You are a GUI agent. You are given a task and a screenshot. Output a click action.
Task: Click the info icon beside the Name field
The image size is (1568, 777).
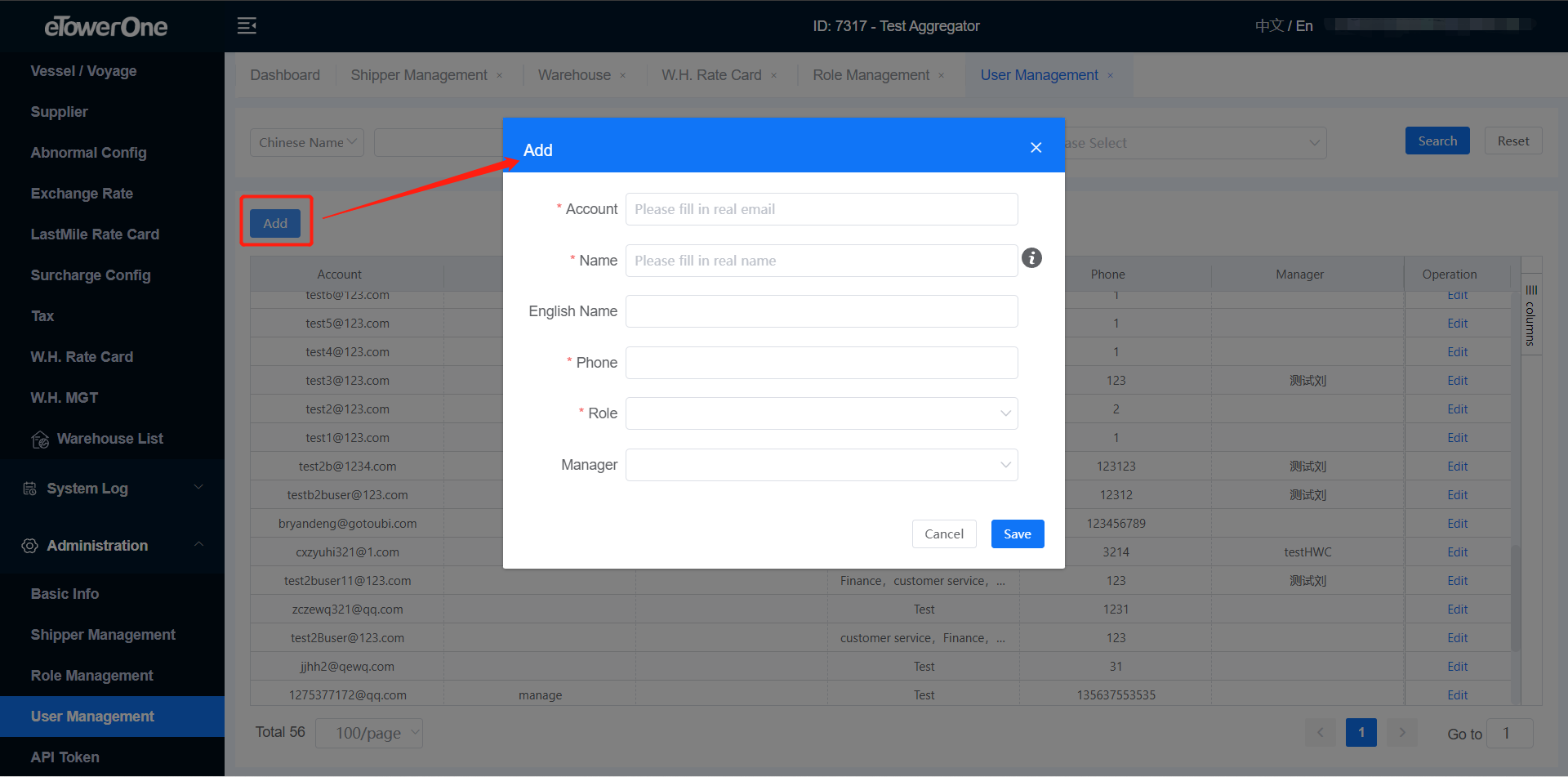coord(1031,258)
